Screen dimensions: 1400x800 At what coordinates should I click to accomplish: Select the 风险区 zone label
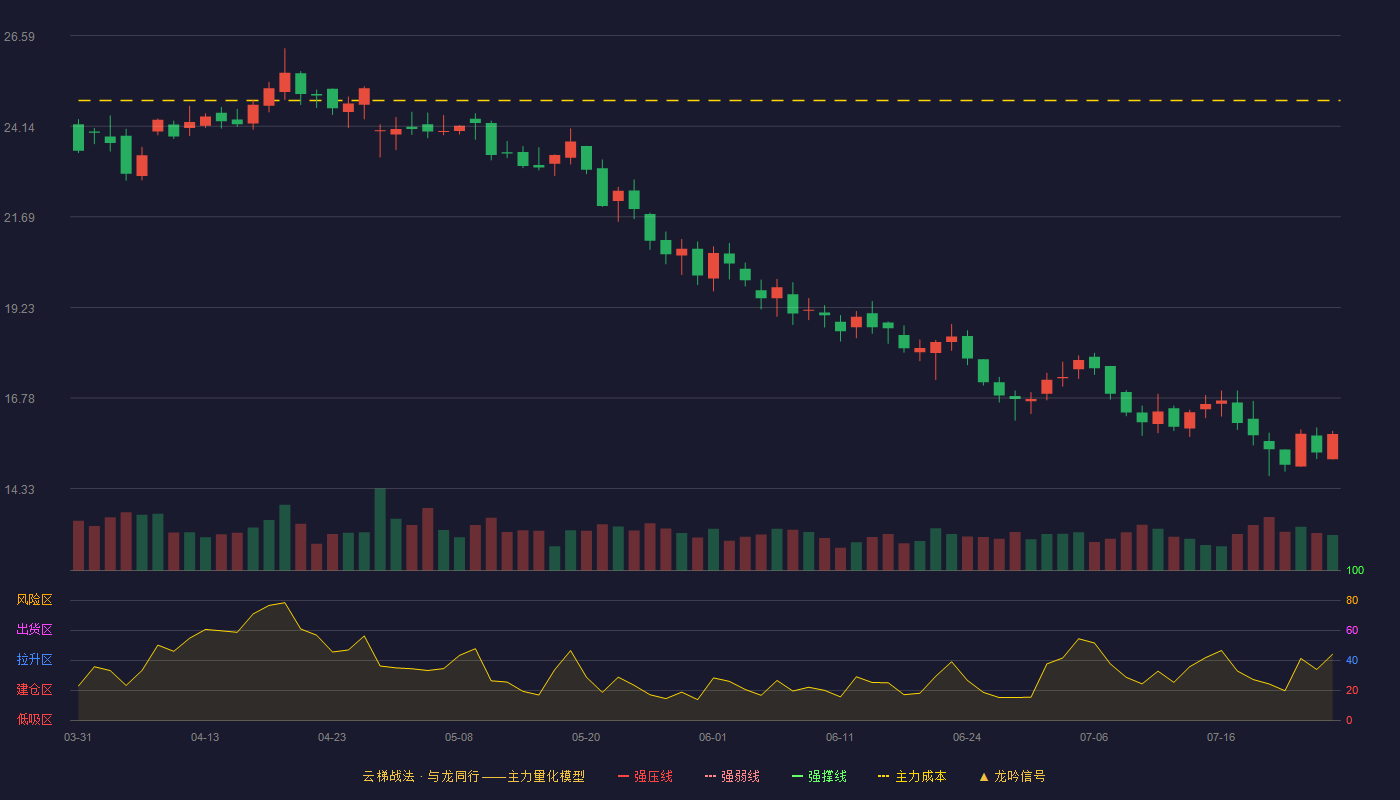[x=34, y=600]
